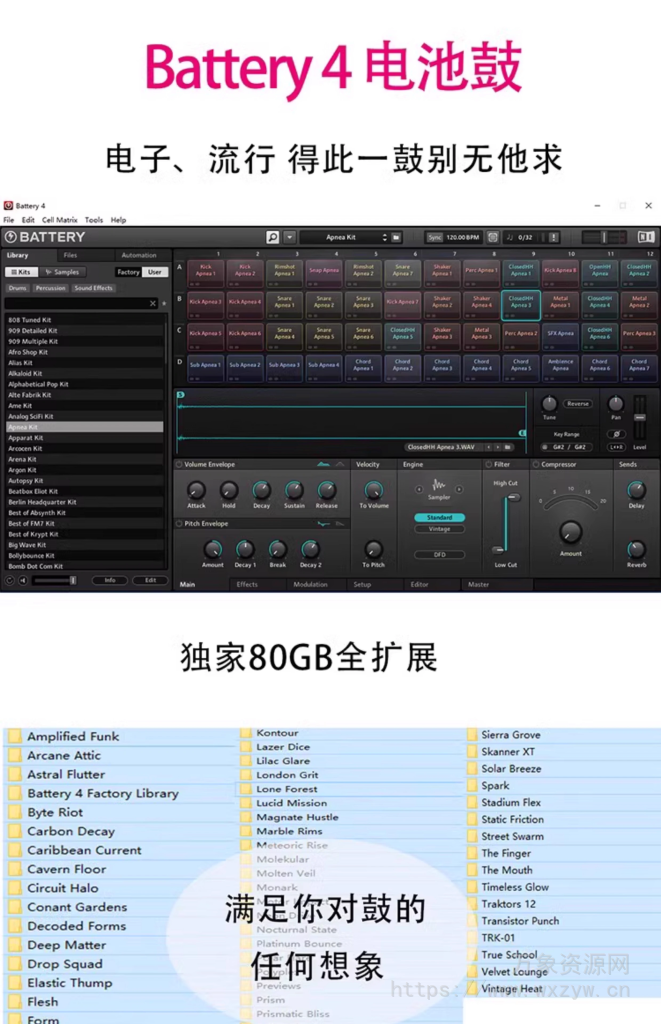This screenshot has width=661, height=1024.
Task: Click the Info button below kit list
Action: click(x=110, y=580)
